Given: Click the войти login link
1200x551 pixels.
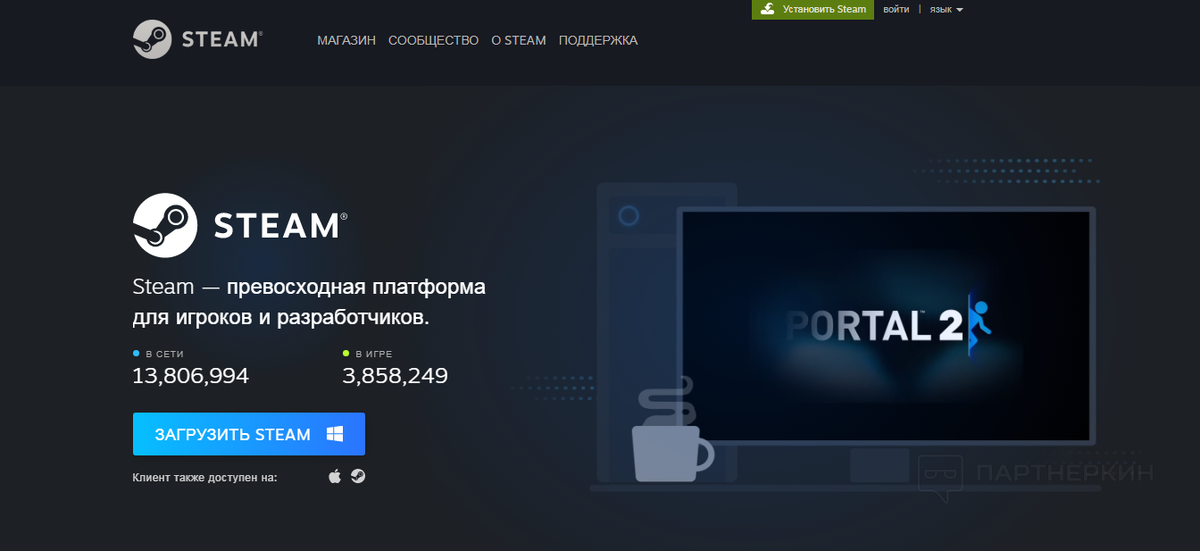Looking at the screenshot, I should pyautogui.click(x=897, y=9).
